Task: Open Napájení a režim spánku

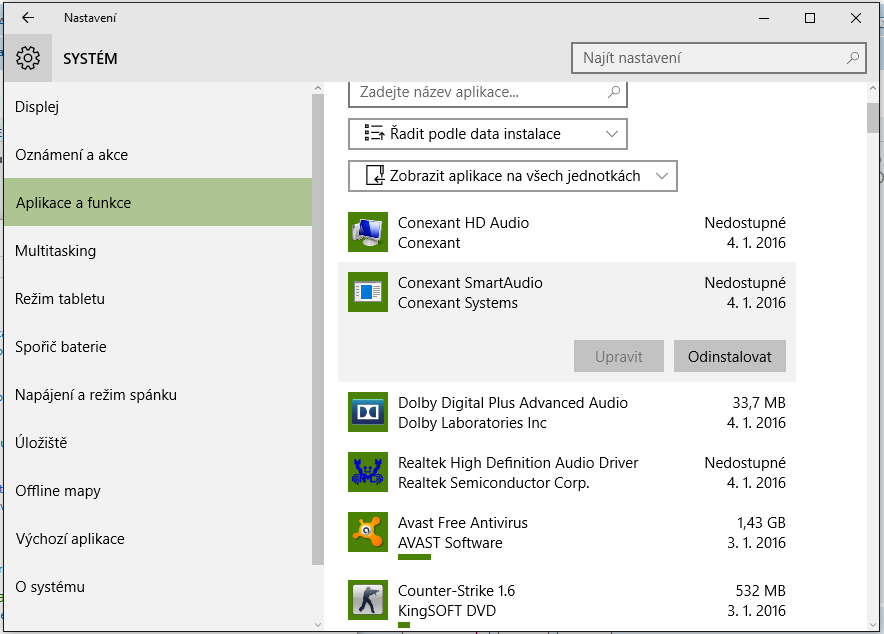Action: [158, 394]
